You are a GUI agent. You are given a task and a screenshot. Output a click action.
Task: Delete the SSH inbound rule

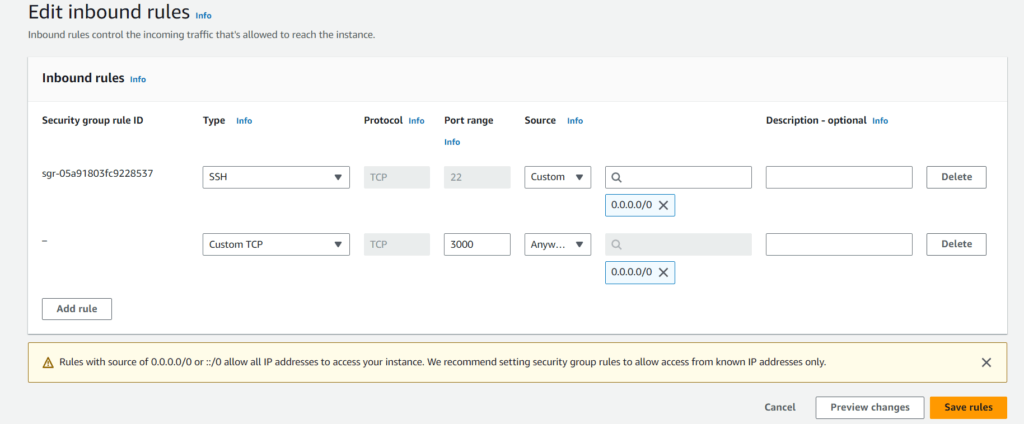click(x=957, y=177)
